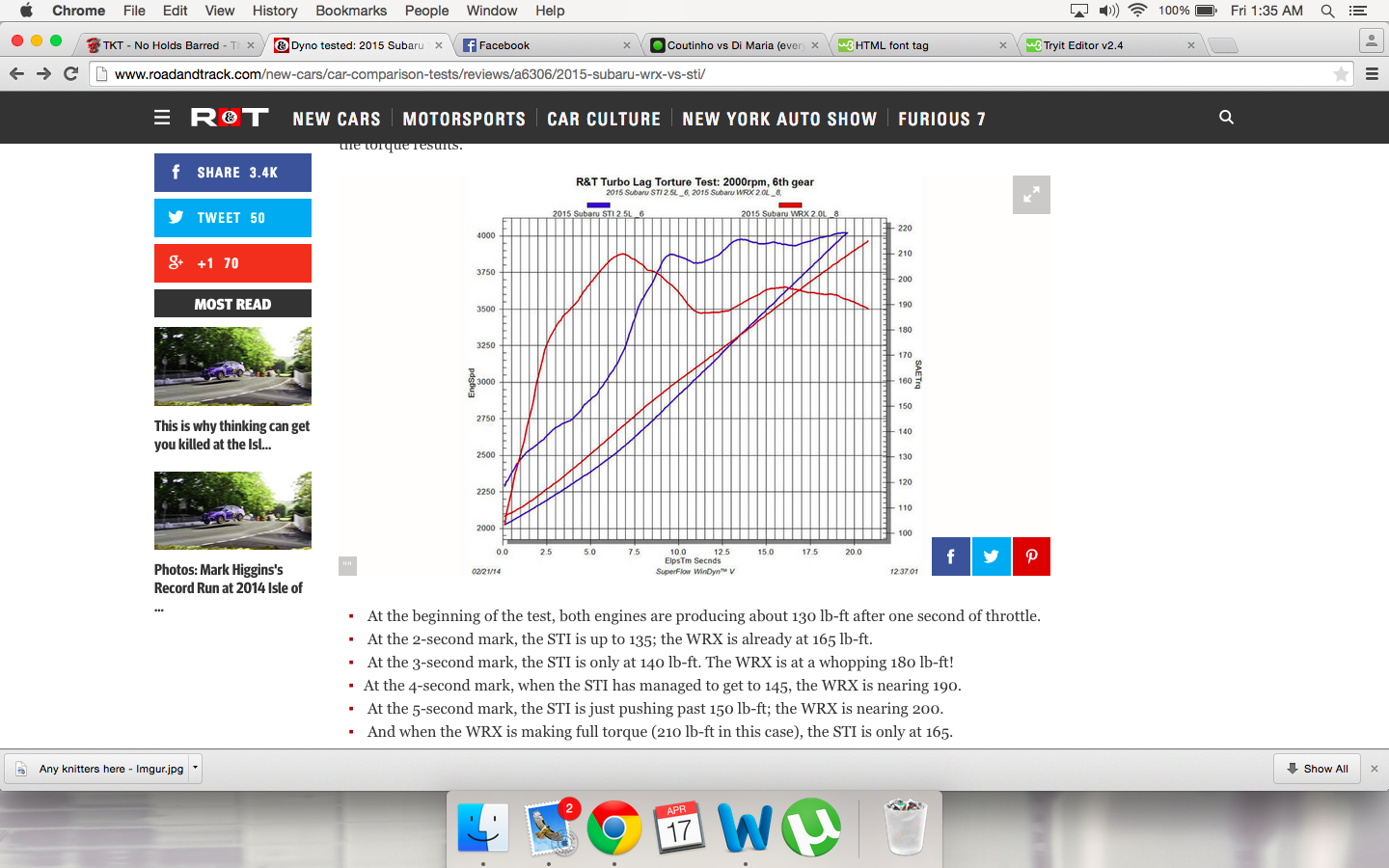Open Notification Center in the menu bar

pos(1358,11)
